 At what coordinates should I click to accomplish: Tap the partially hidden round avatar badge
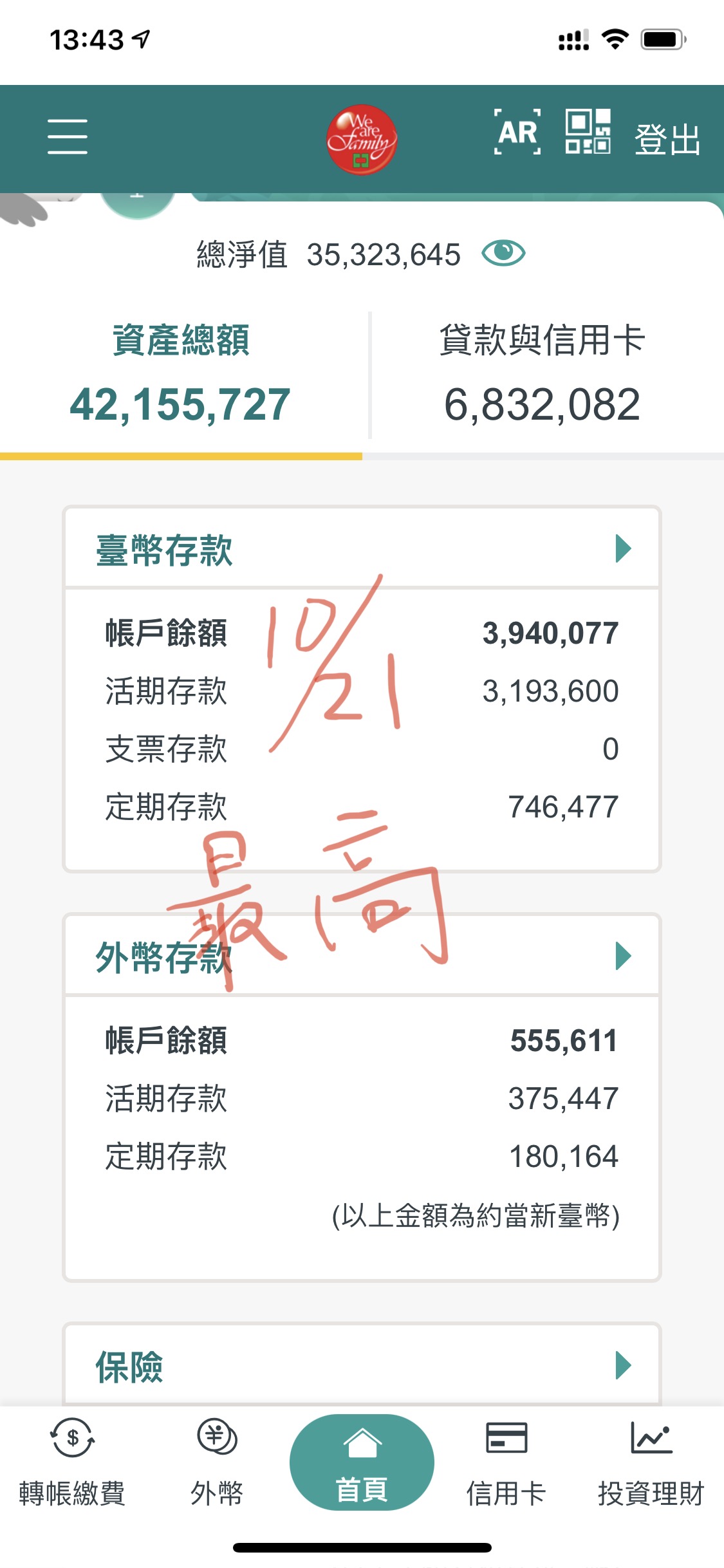click(138, 205)
